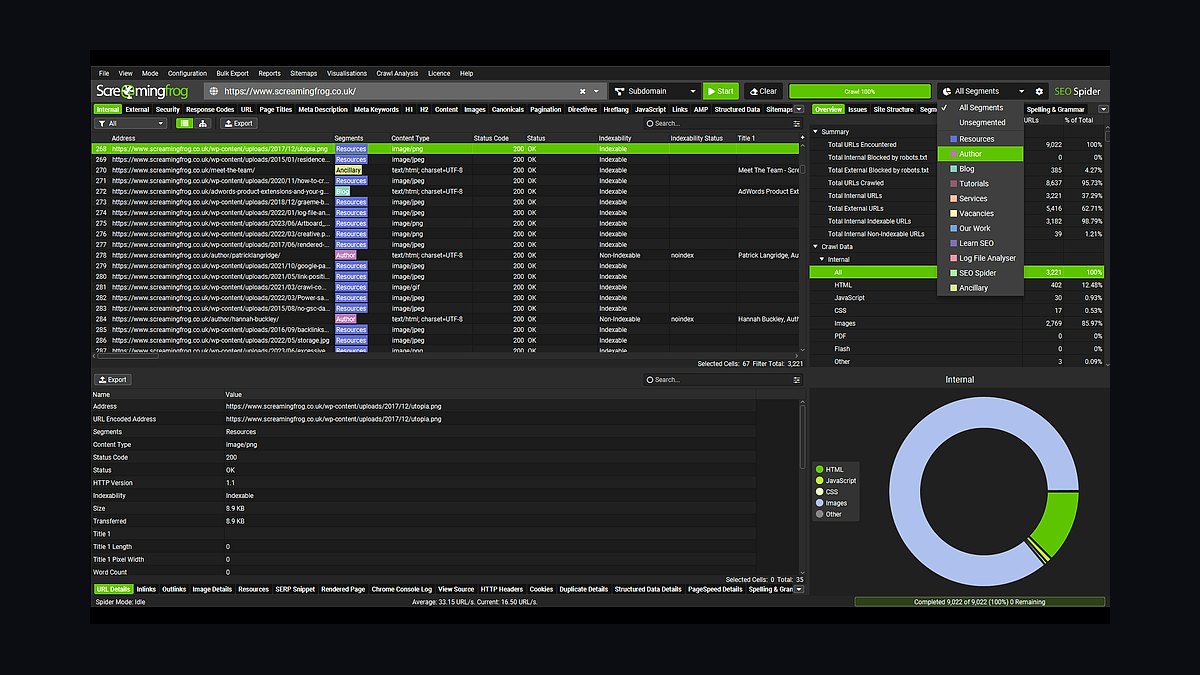This screenshot has height=675, width=1200.
Task: Select All Segments checked option
Action: (x=980, y=107)
